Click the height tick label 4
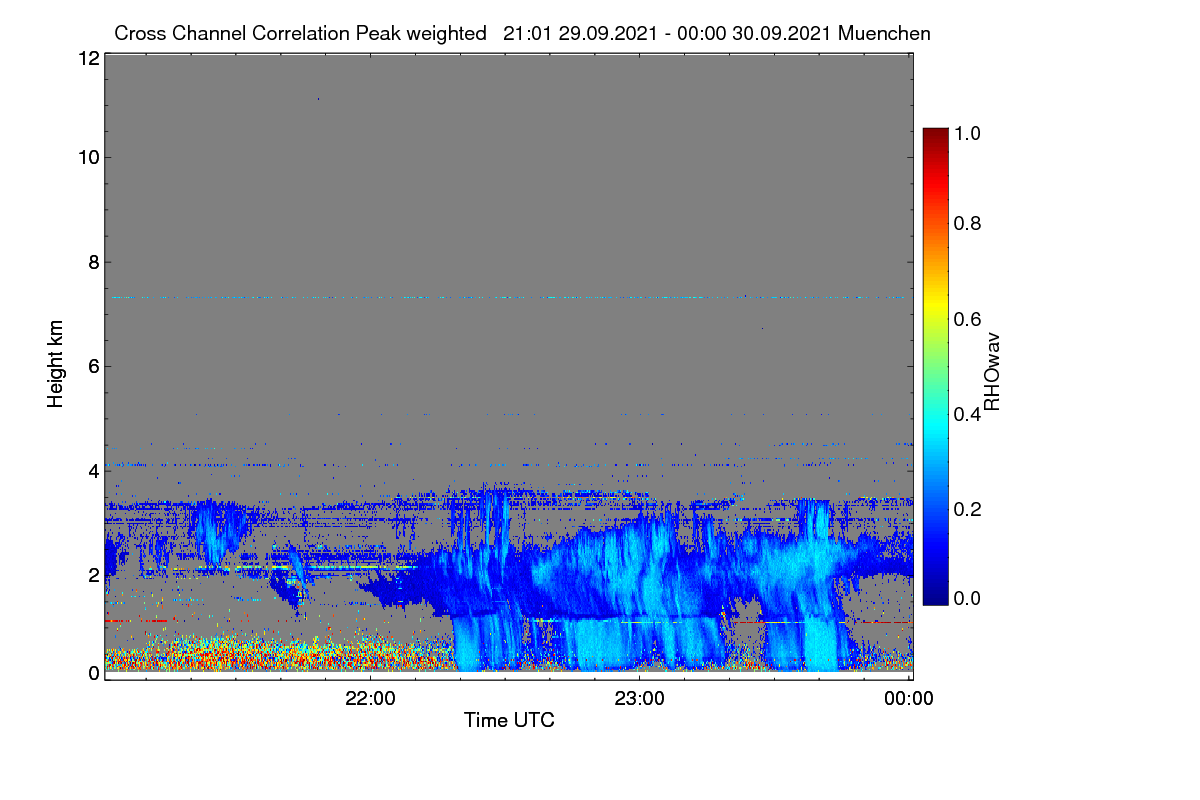Viewport: 1200px width, 800px height. (x=93, y=470)
